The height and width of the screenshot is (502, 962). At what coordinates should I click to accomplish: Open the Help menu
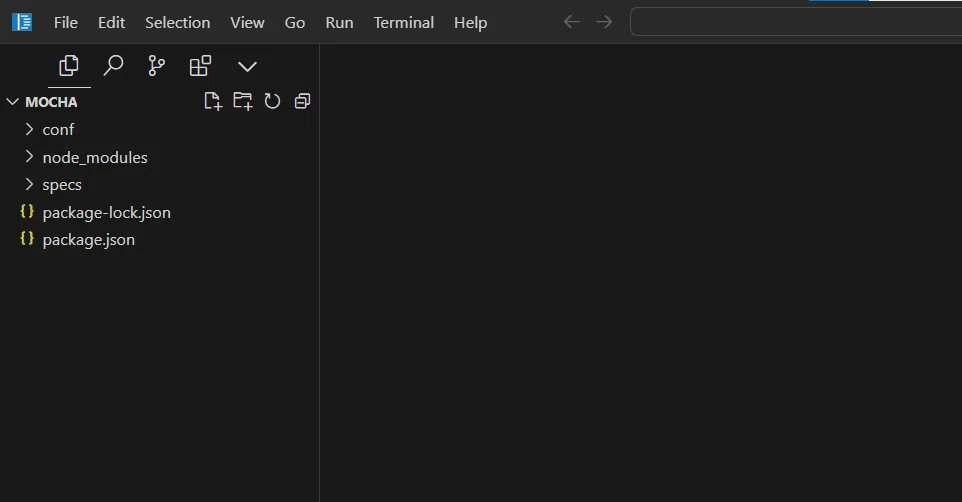tap(471, 23)
